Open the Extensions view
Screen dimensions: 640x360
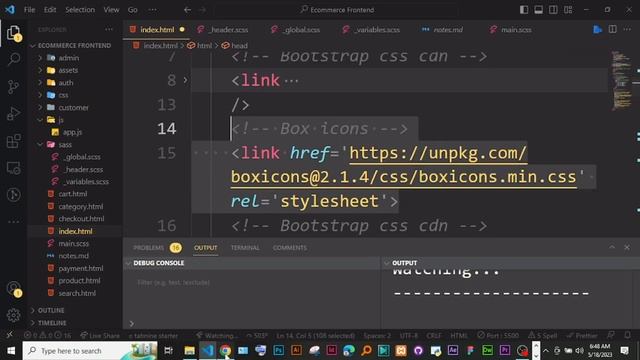[x=13, y=141]
